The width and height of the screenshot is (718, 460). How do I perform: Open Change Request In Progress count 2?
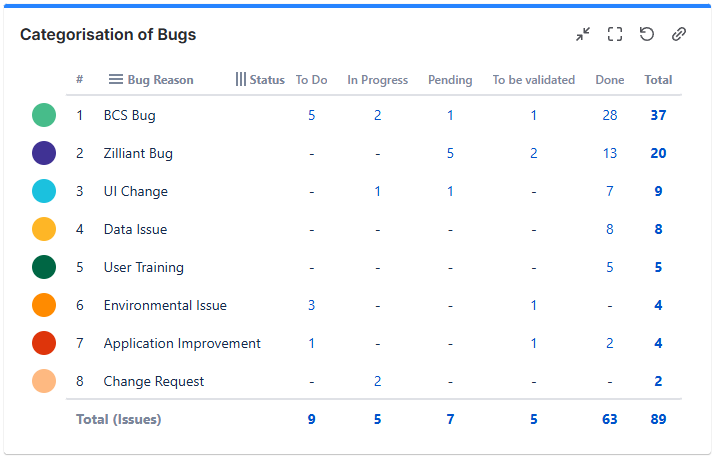pyautogui.click(x=378, y=381)
